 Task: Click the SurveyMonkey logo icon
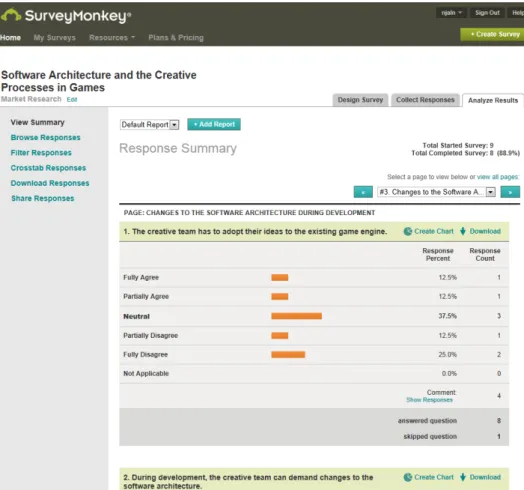11,15
